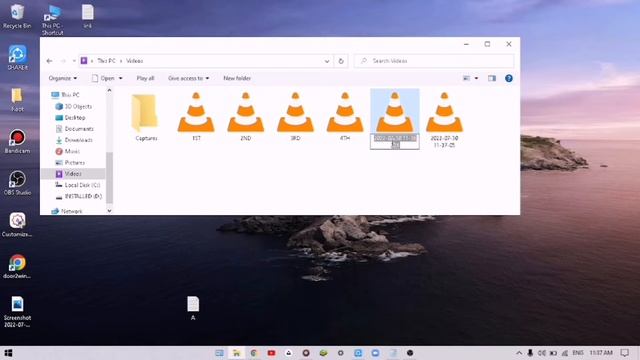Click the ENG language indicator
The height and width of the screenshot is (360, 640).
coord(578,353)
